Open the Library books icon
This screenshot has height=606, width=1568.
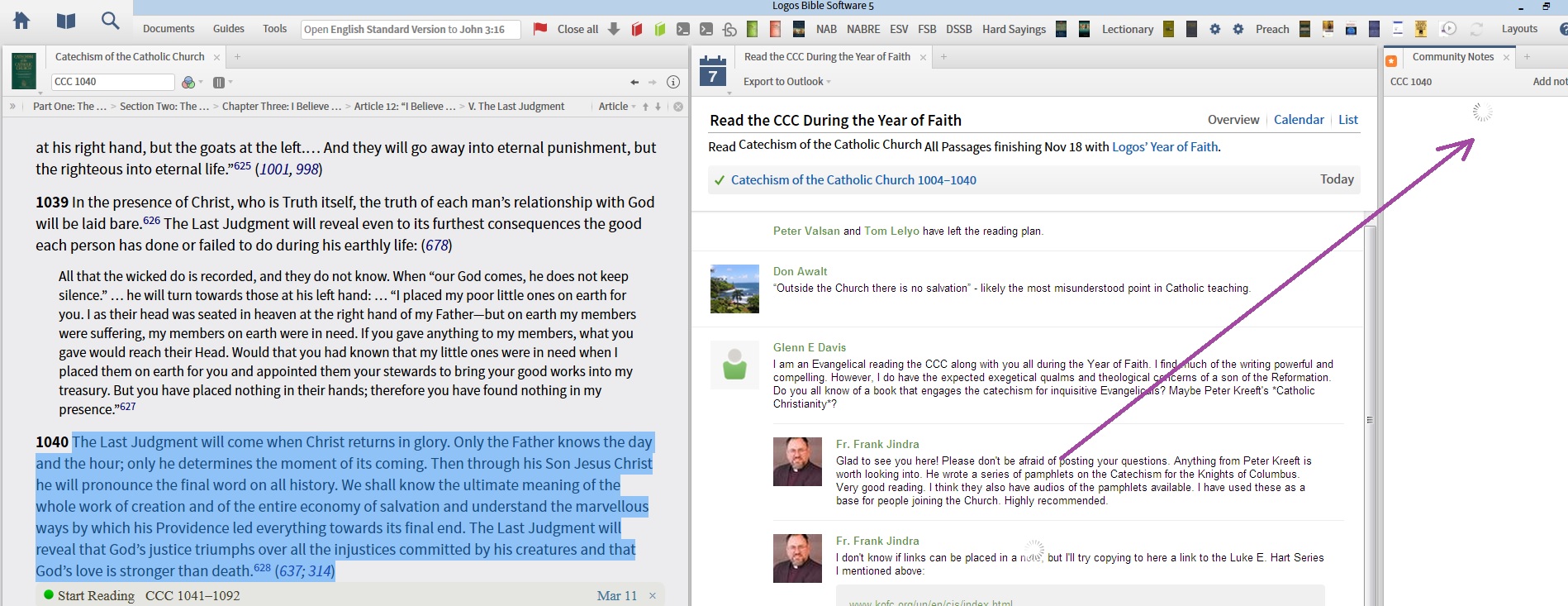pyautogui.click(x=66, y=21)
